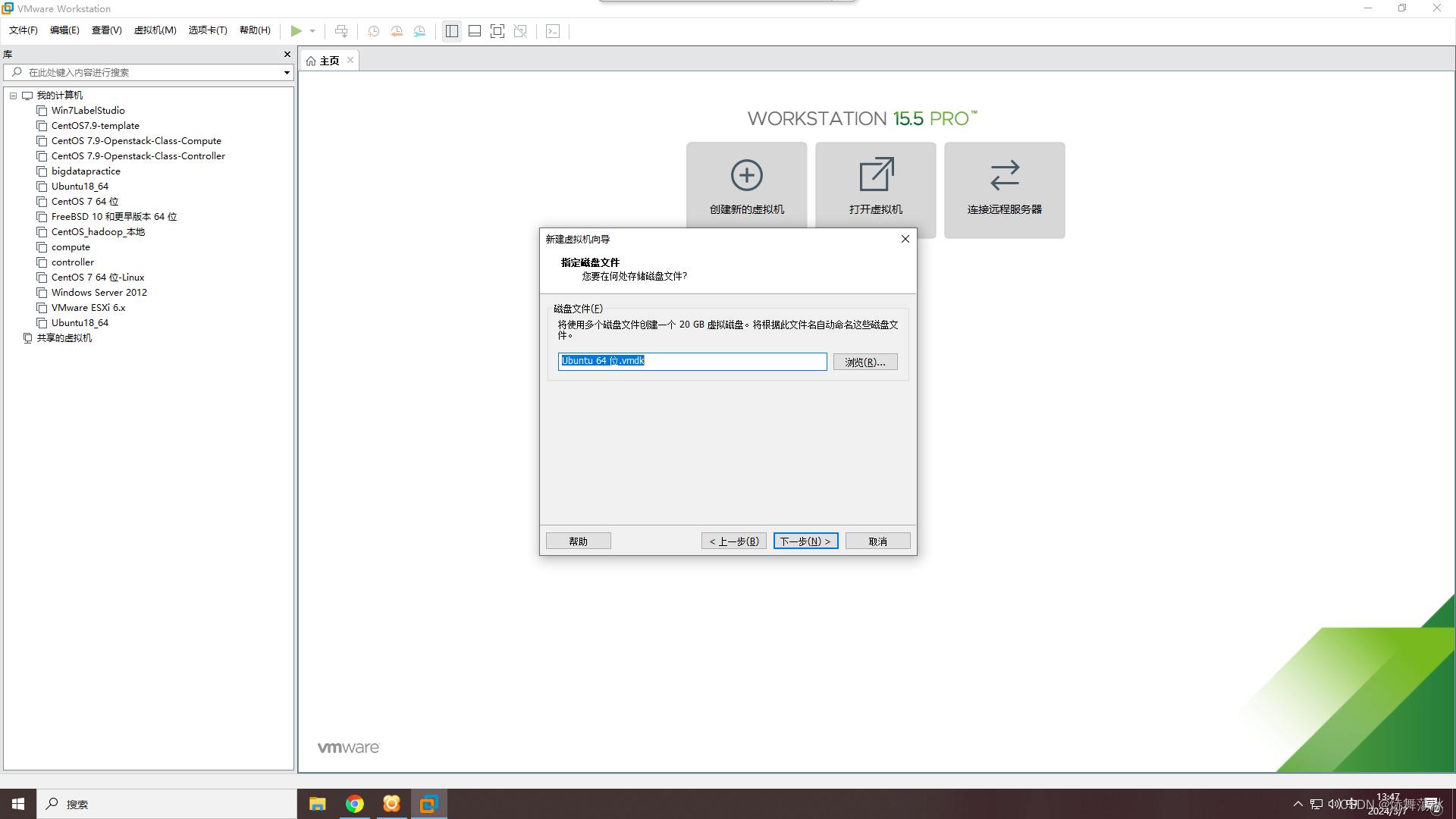Click the 帮助 Help button in dialog
This screenshot has height=819, width=1456.
point(579,541)
